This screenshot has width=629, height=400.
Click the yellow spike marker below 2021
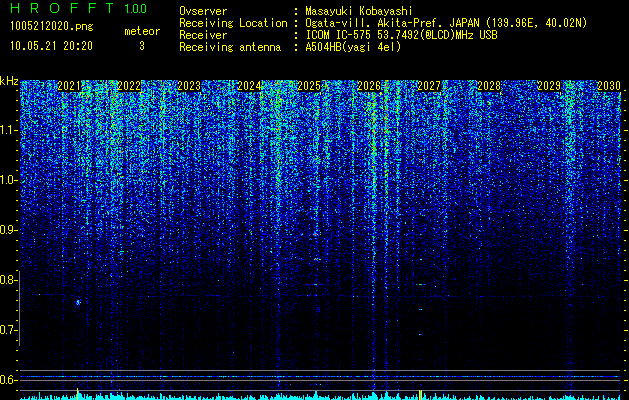(77, 394)
